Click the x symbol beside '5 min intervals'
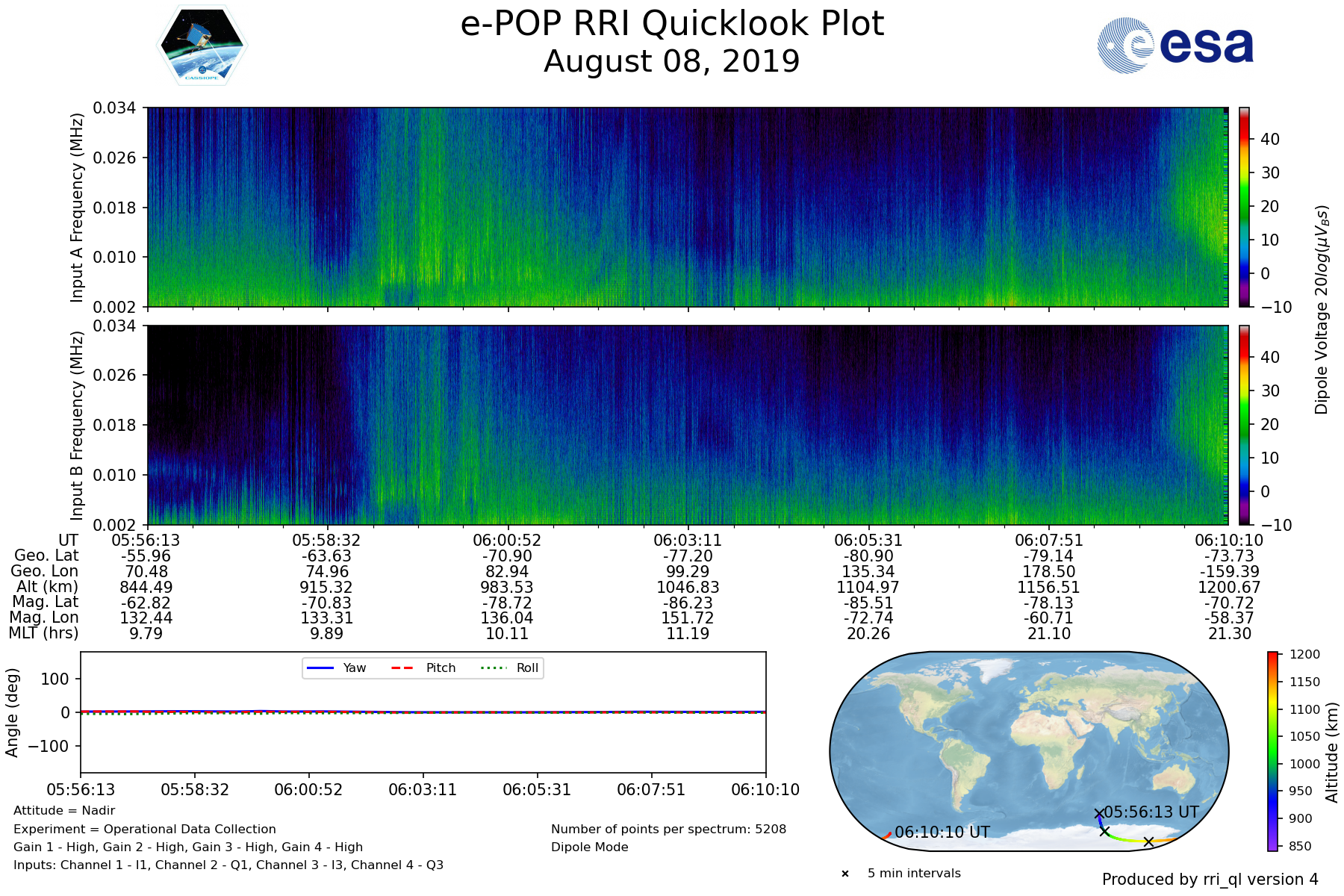 [x=845, y=874]
